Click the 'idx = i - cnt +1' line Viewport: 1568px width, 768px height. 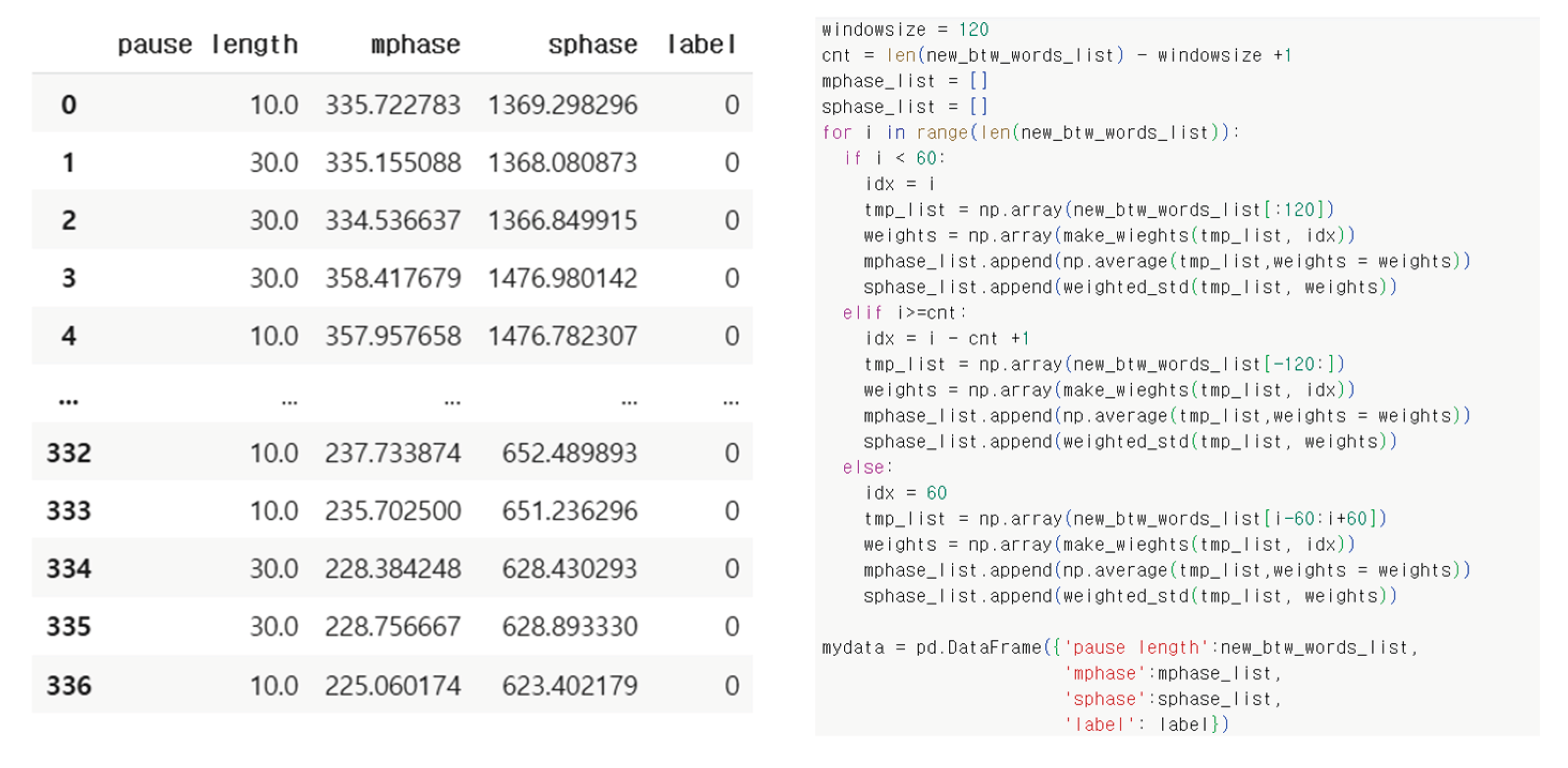[x=947, y=338]
